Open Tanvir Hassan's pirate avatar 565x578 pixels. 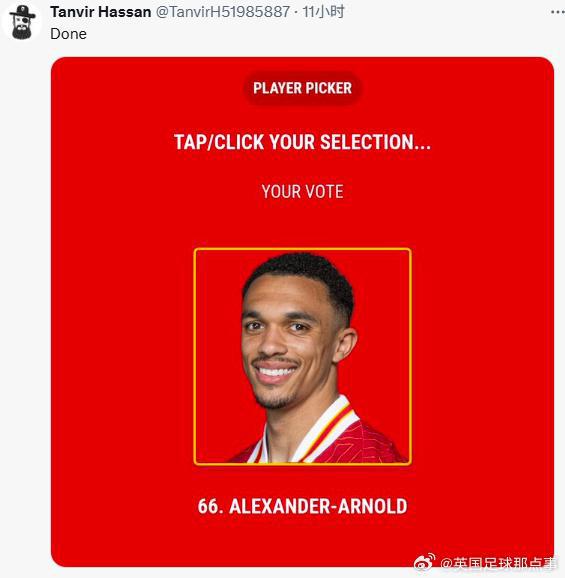tap(22, 22)
